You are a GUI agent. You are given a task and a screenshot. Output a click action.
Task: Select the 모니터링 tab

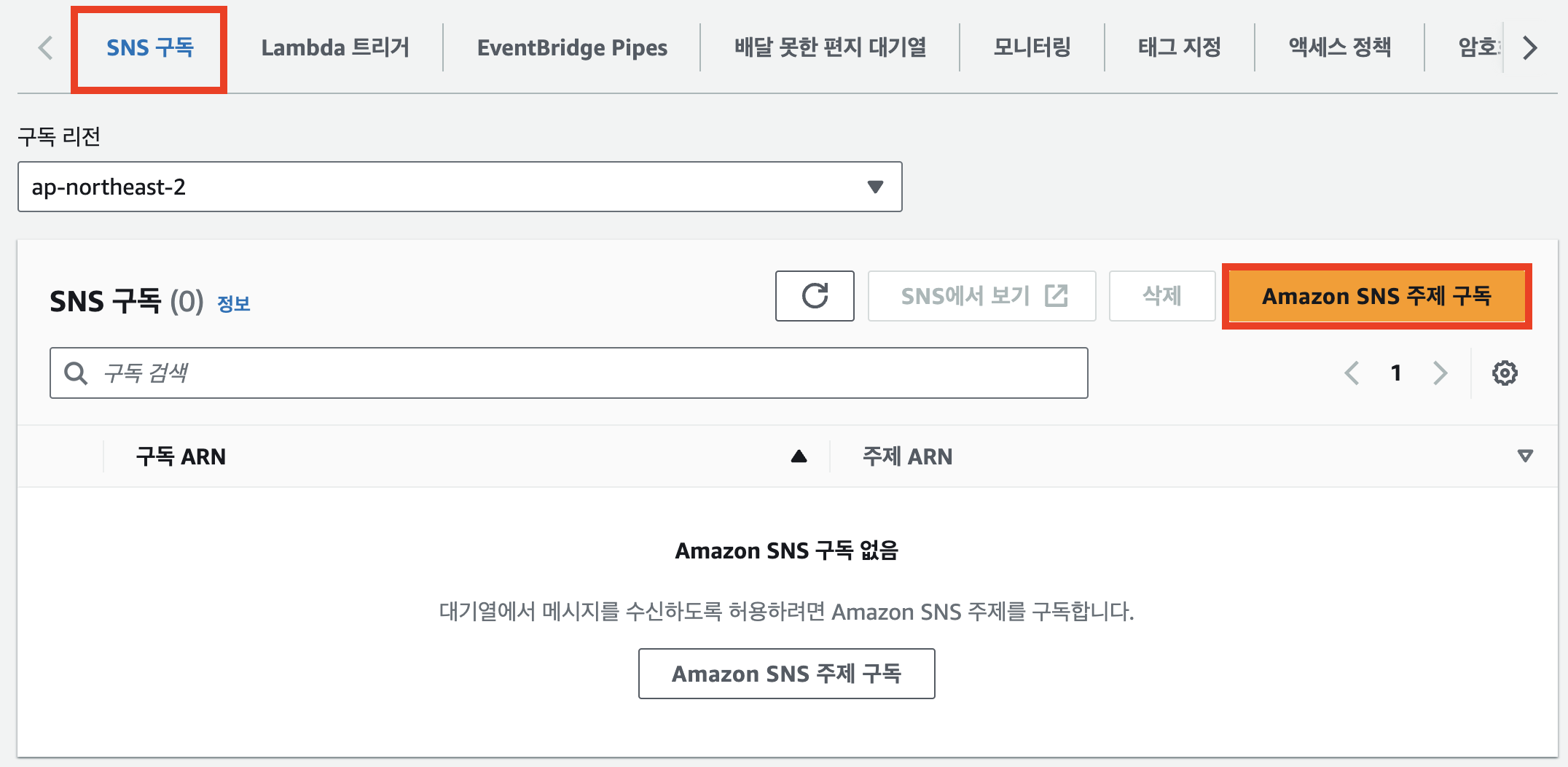[1032, 47]
